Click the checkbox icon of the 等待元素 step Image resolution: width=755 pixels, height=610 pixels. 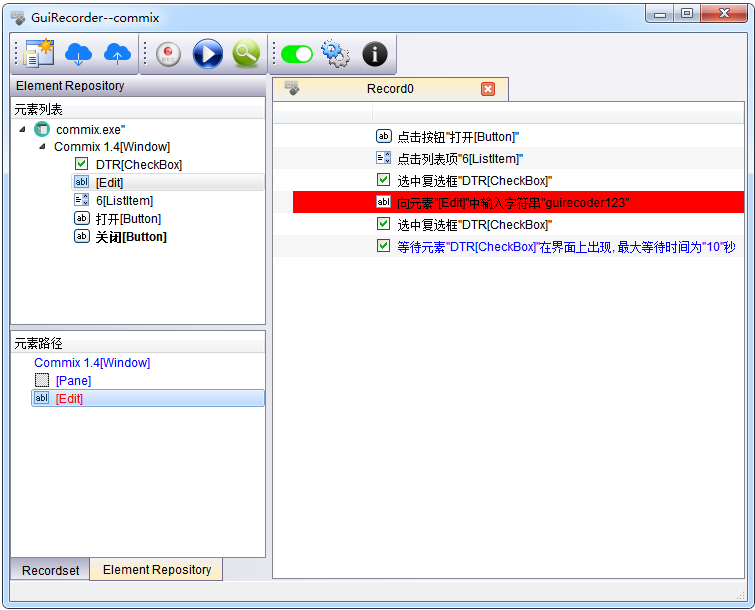tap(383, 246)
